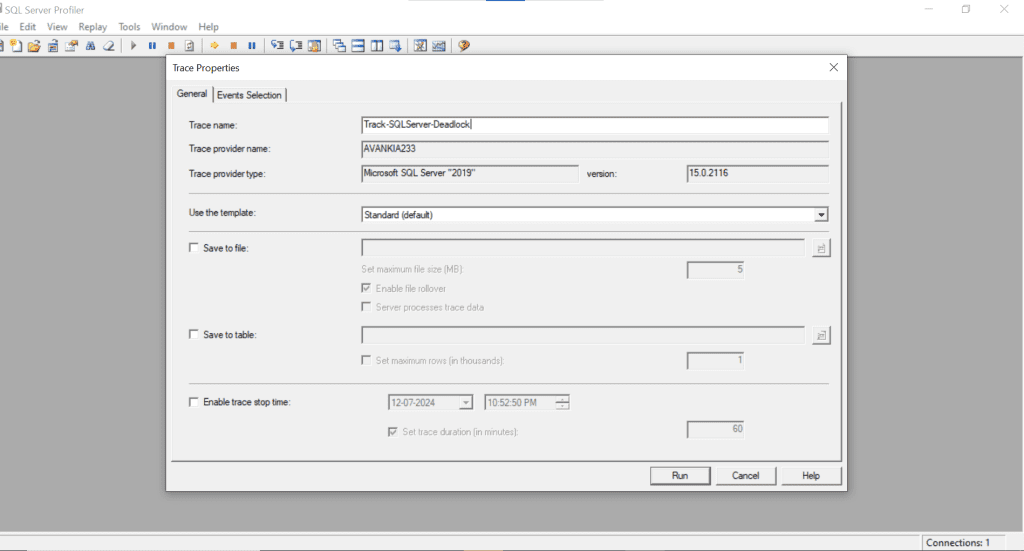Click the browse button beside Save to file
Viewport: 1024px width, 551px height.
click(x=820, y=248)
